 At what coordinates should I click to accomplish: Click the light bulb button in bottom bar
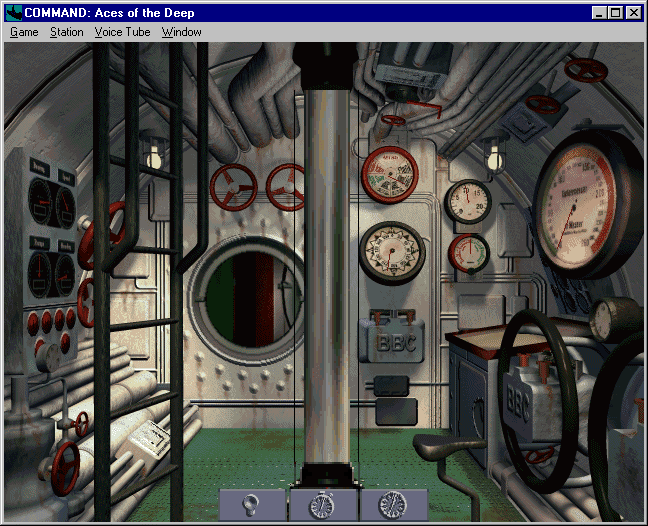[x=253, y=503]
